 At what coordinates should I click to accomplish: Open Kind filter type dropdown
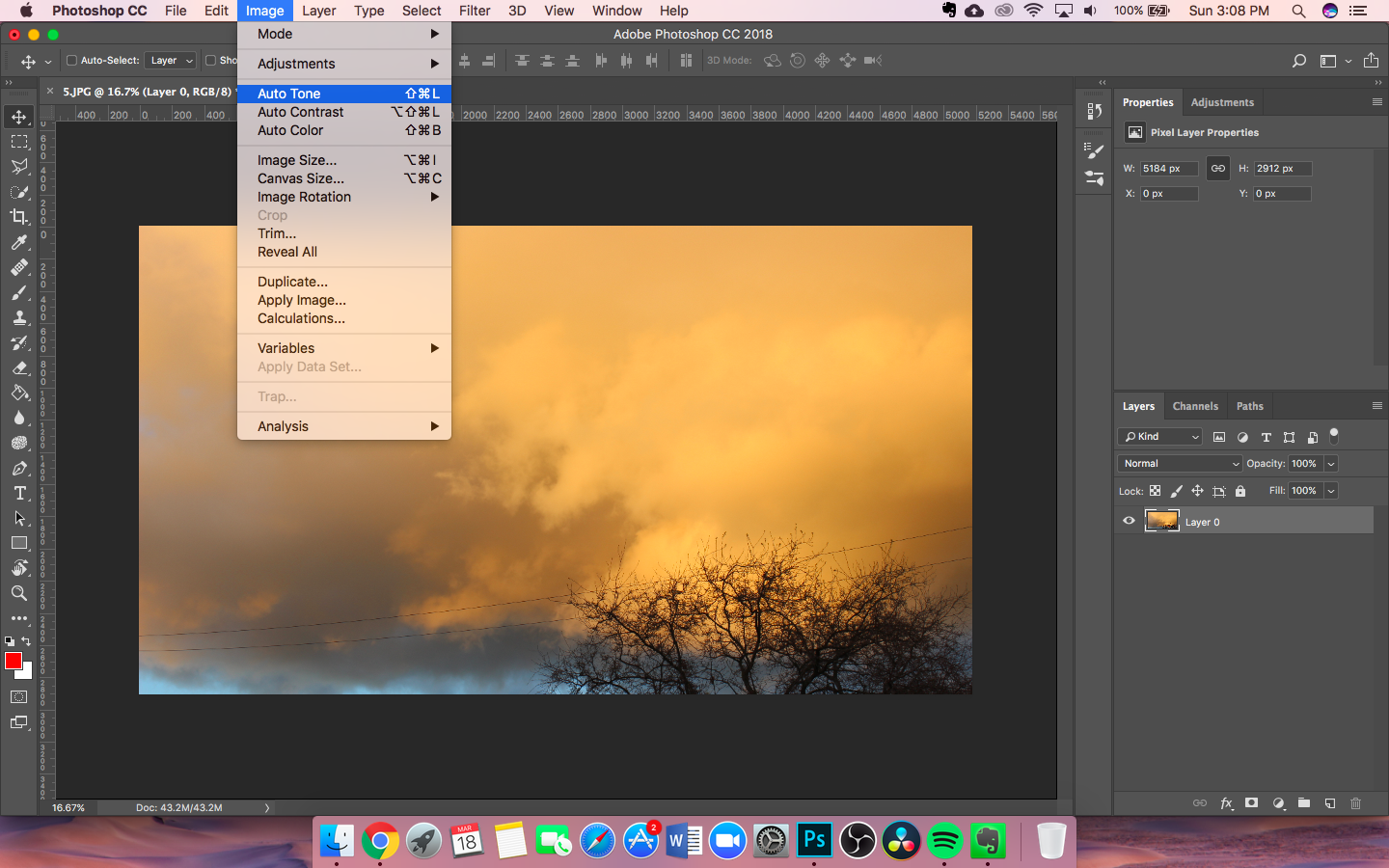(x=1160, y=437)
